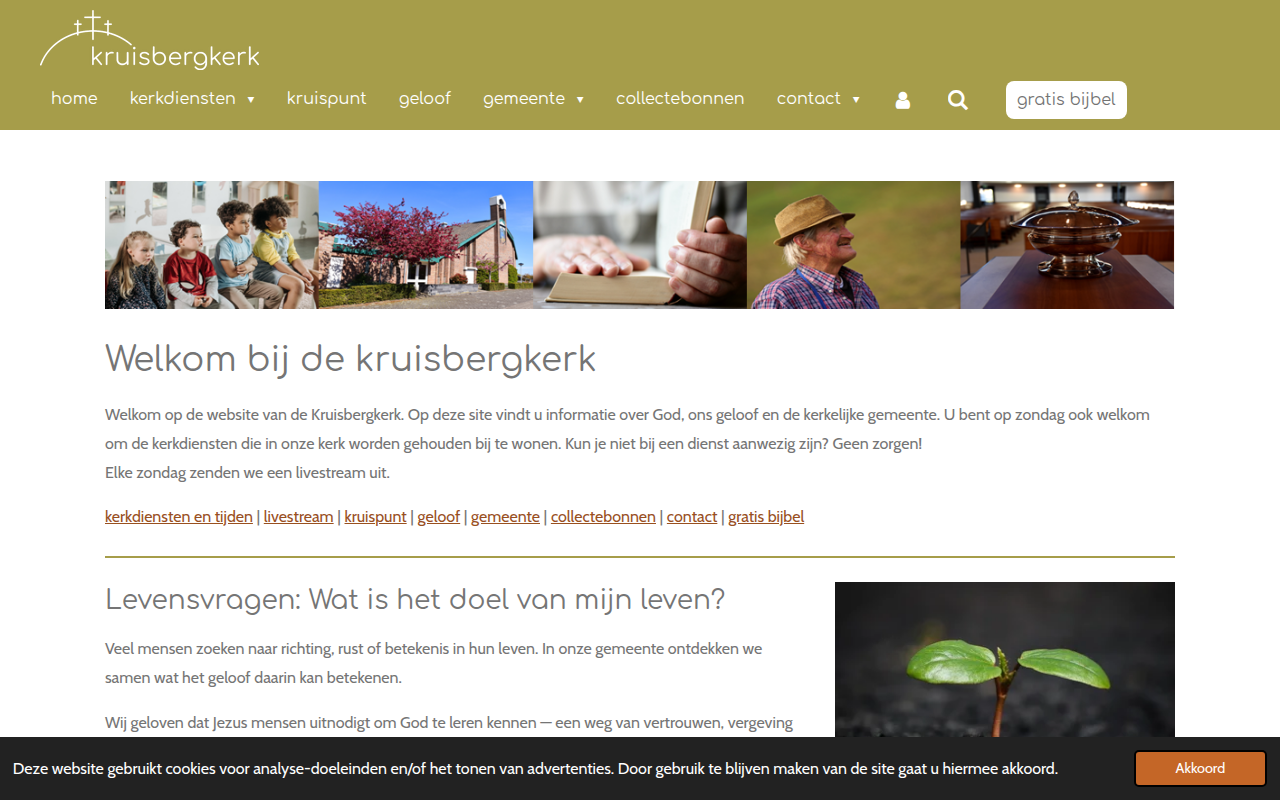Screen dimensions: 1280x800
Task: Open kruispunt in the top navigation
Action: click(x=327, y=99)
